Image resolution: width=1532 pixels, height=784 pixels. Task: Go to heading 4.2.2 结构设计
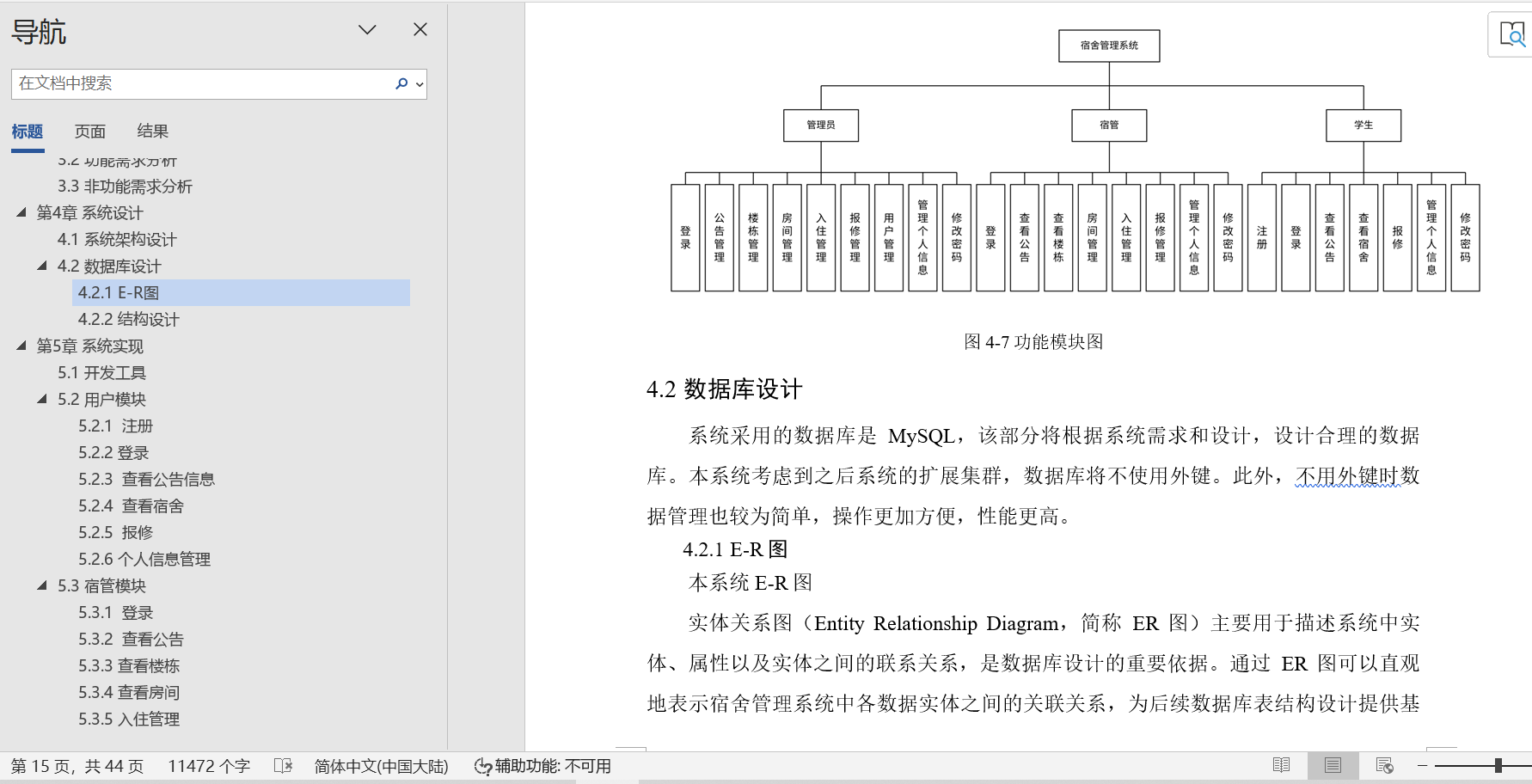[129, 319]
